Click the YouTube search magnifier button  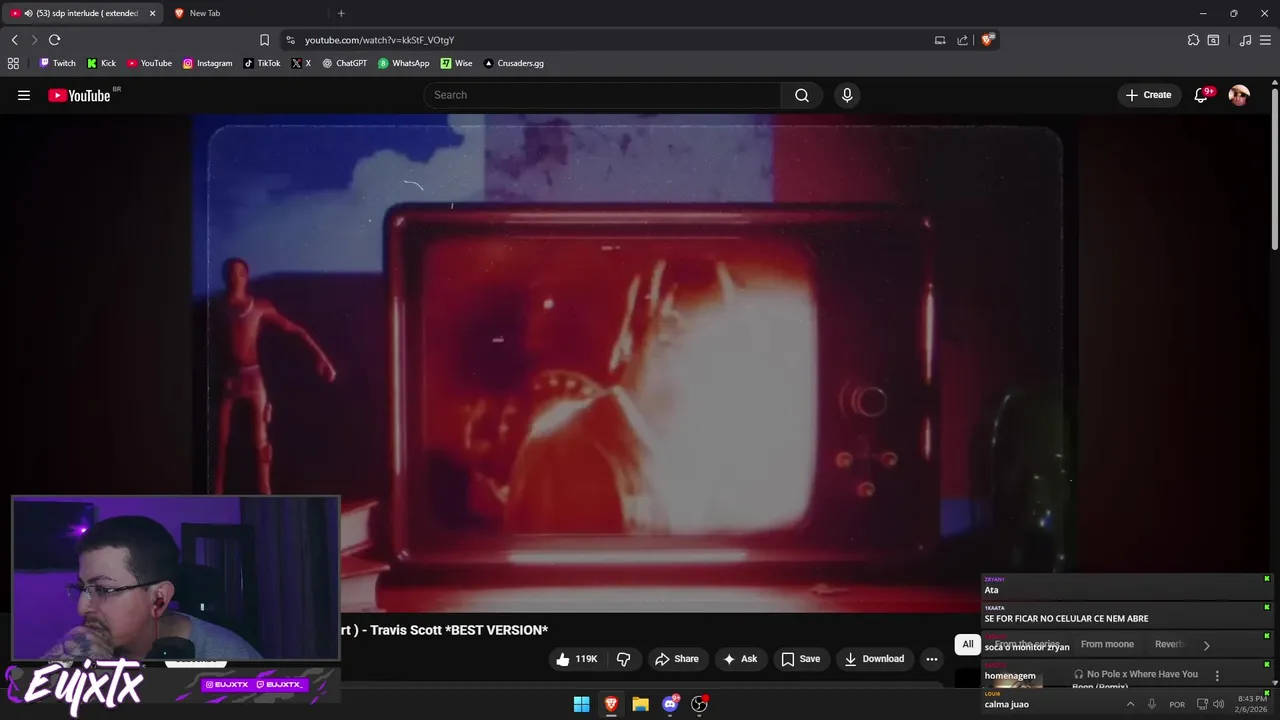(x=802, y=95)
